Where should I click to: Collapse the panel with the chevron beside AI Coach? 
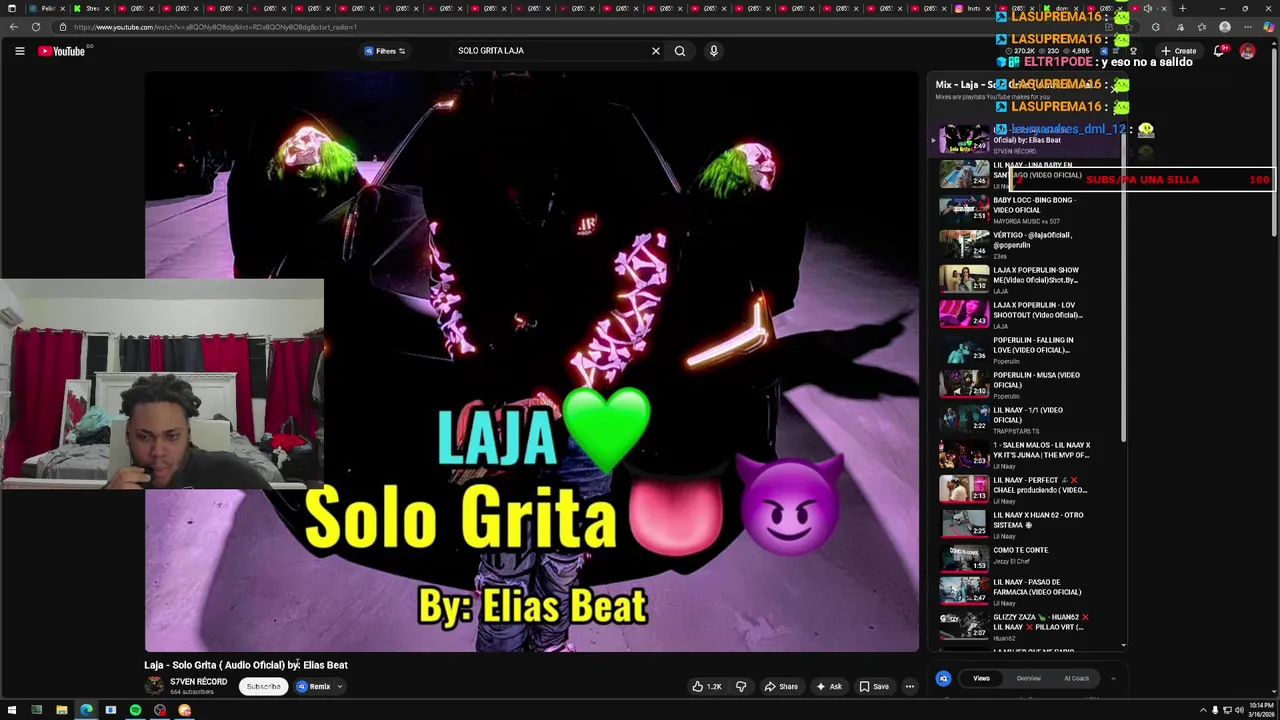pyautogui.click(x=1113, y=679)
